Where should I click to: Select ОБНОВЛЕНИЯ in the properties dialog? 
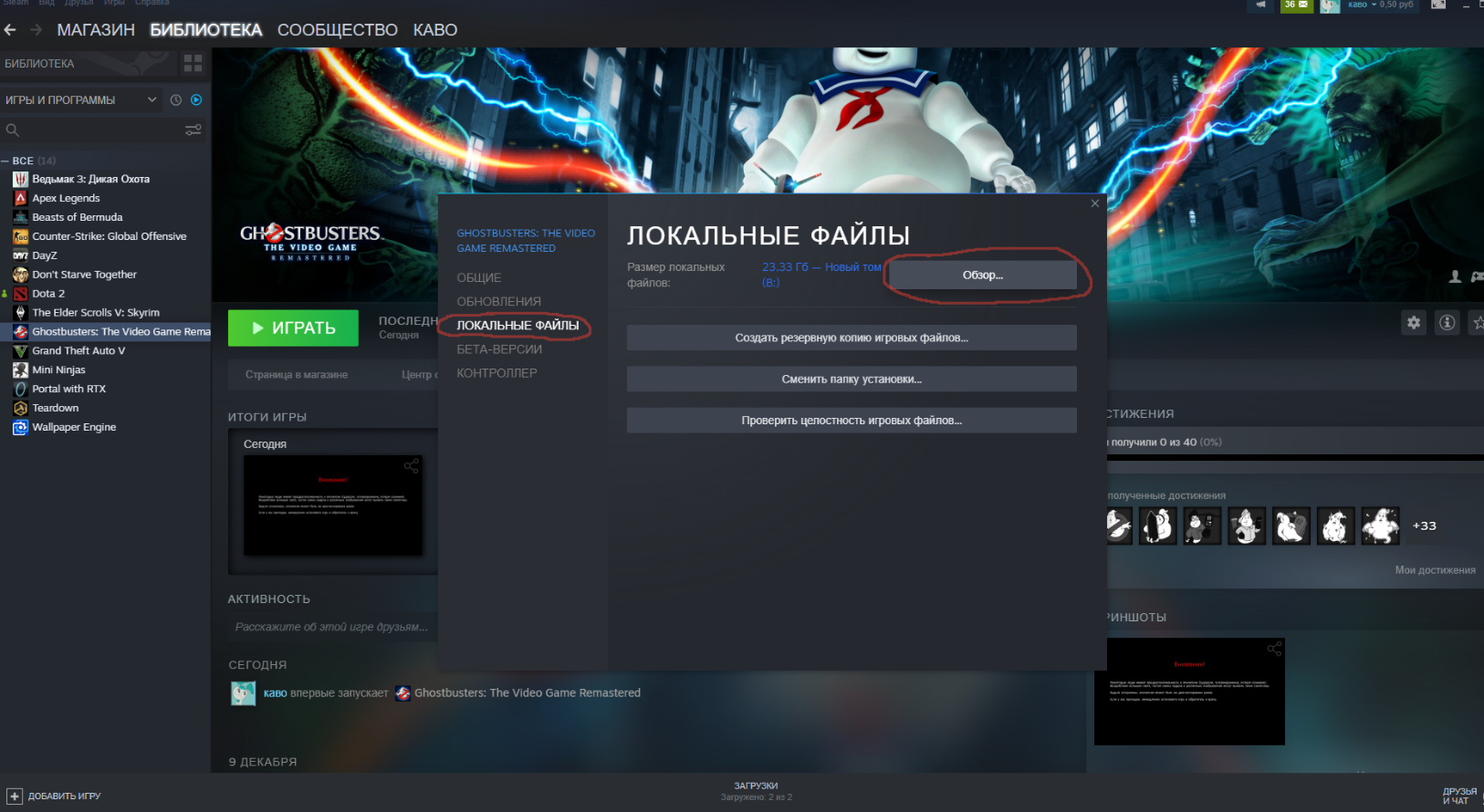pyautogui.click(x=499, y=301)
